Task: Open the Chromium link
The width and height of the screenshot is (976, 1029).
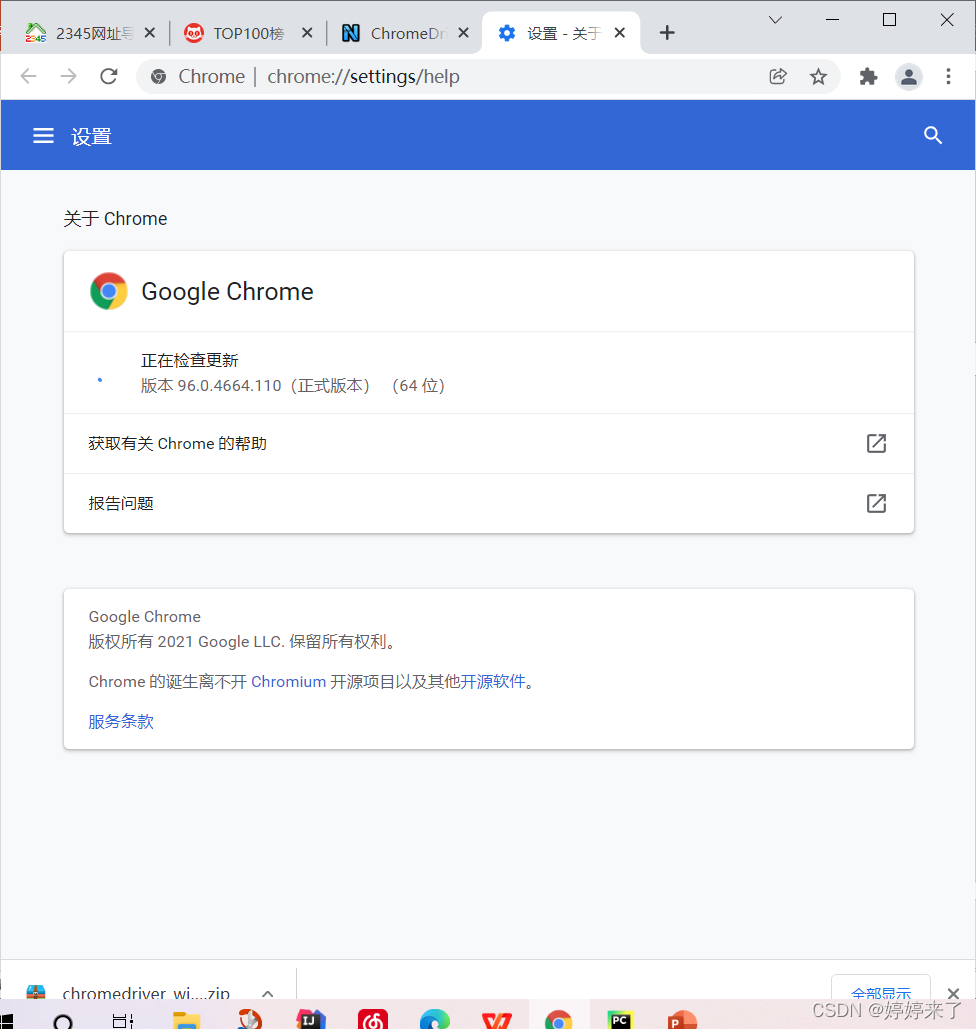Action: click(288, 682)
